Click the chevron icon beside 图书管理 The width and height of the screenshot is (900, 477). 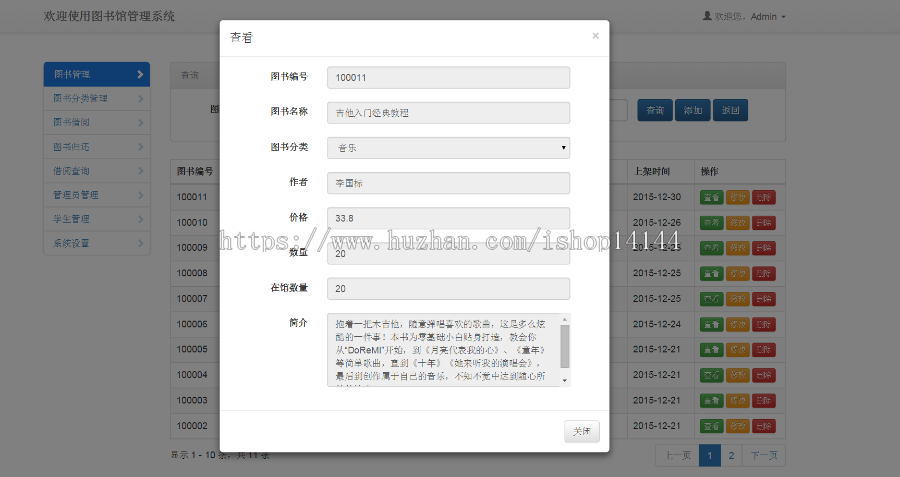(140, 74)
